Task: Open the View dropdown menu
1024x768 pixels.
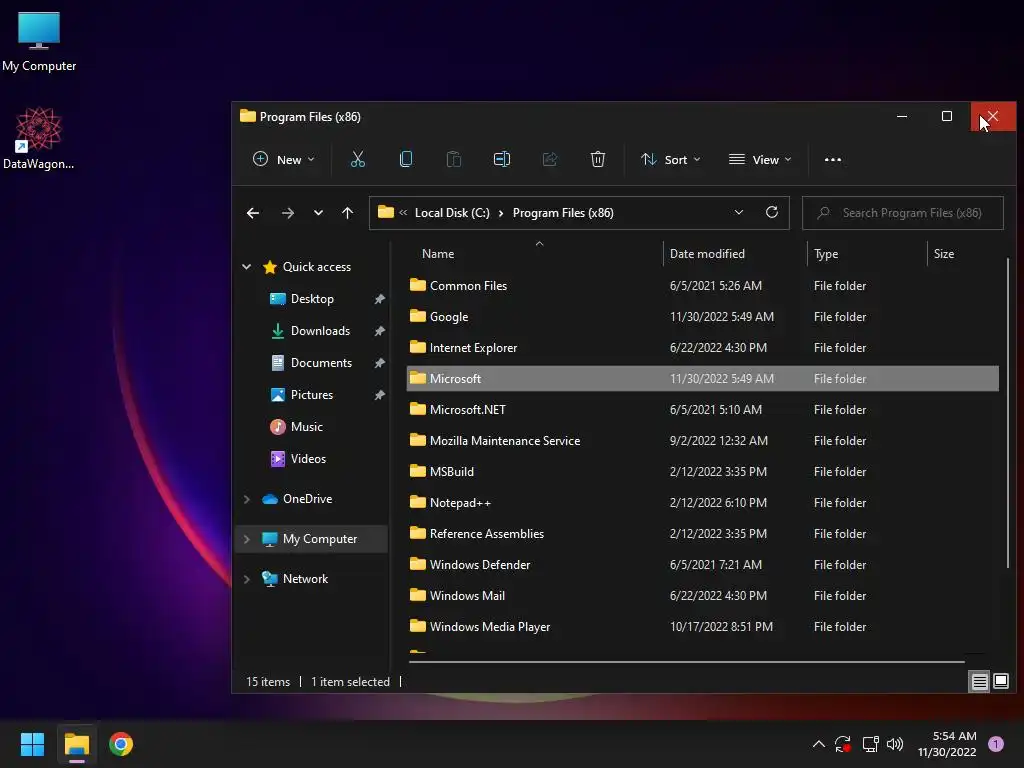Action: (x=760, y=159)
